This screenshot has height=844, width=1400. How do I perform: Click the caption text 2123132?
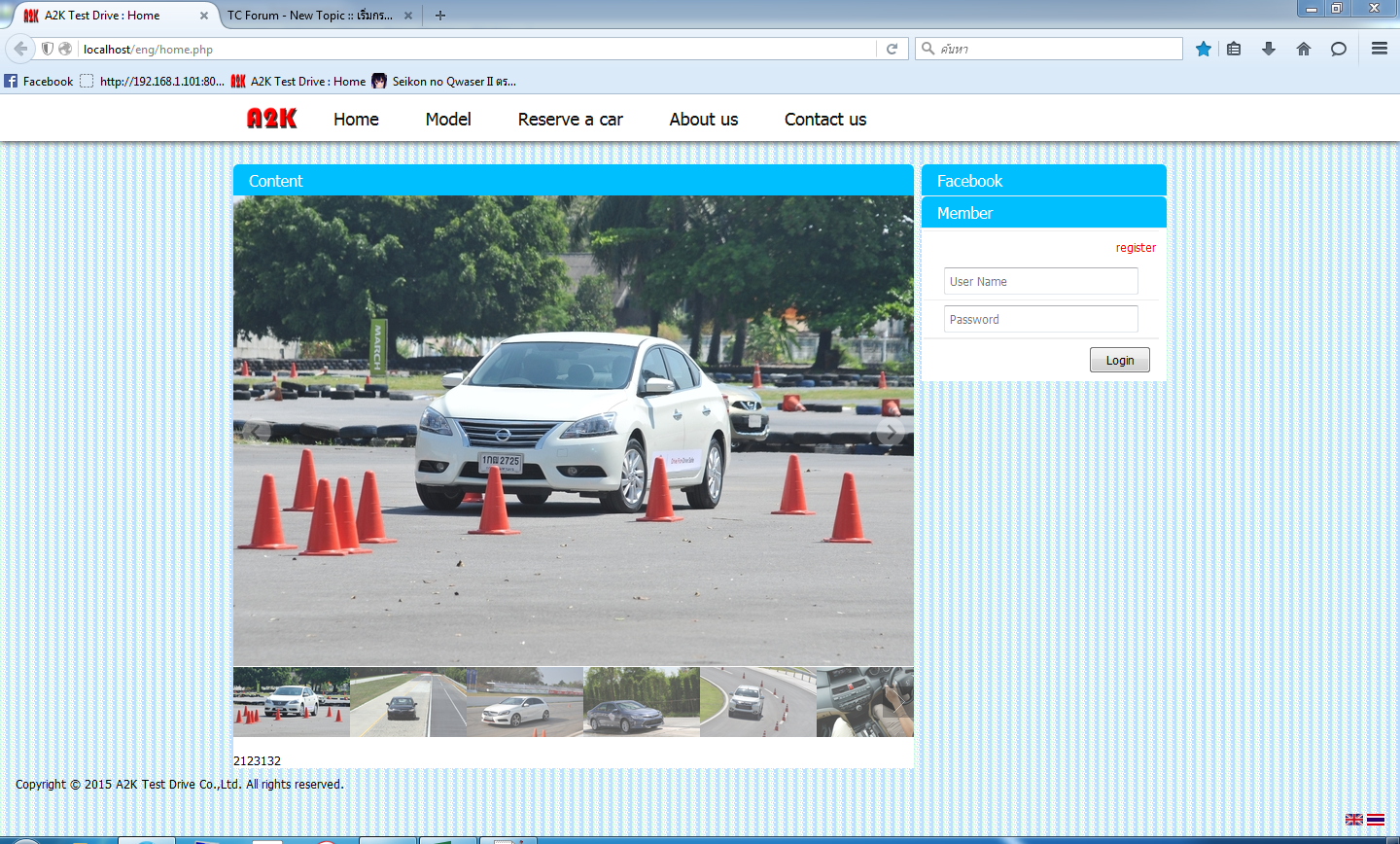[257, 761]
